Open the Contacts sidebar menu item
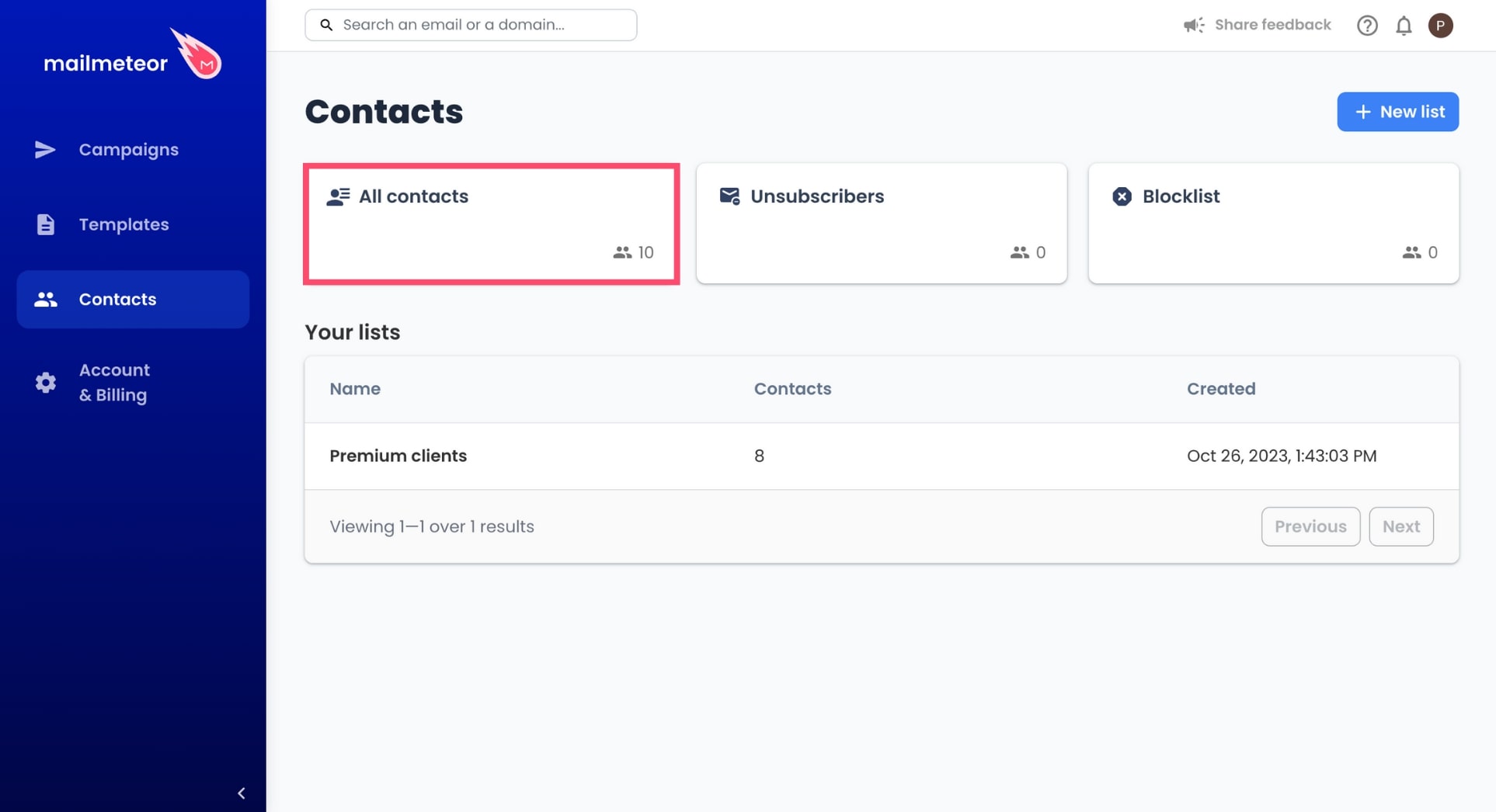The width and height of the screenshot is (1496, 812). (x=133, y=300)
